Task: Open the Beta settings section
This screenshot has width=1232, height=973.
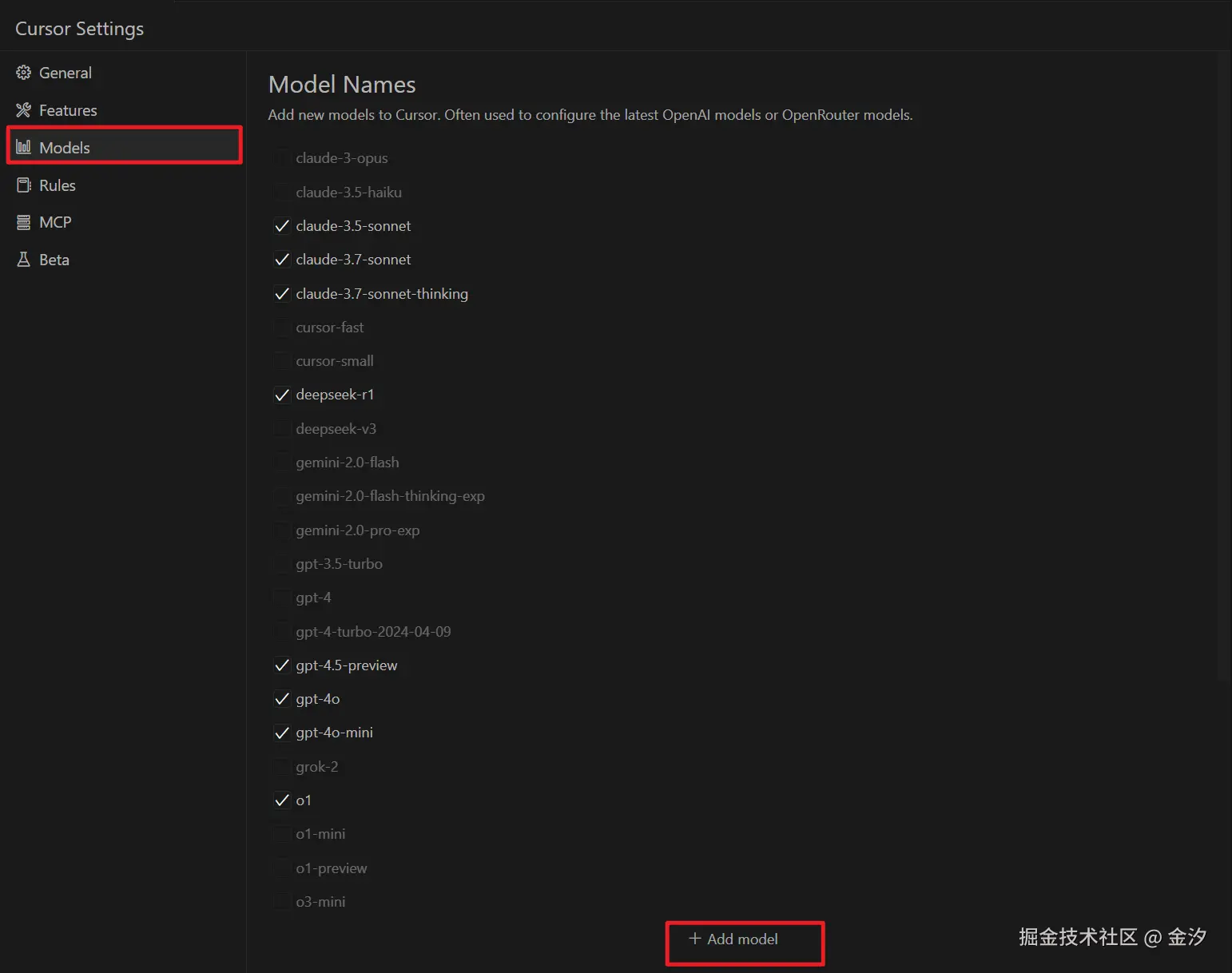Action: tap(124, 260)
